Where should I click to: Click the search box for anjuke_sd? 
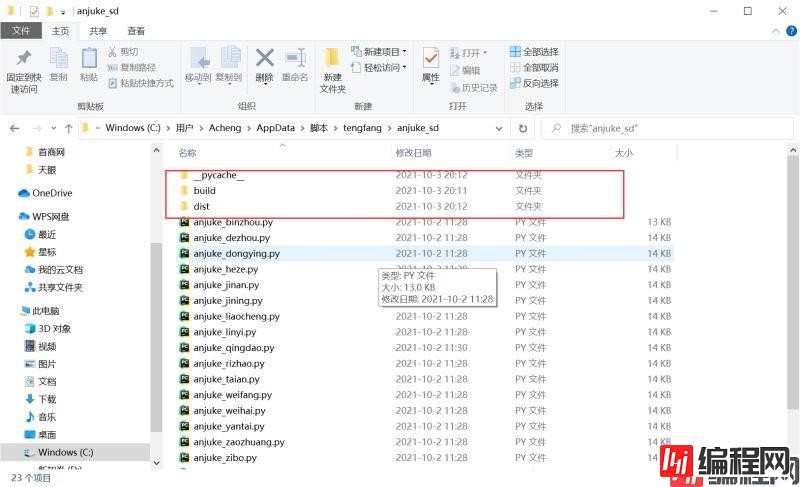point(665,128)
